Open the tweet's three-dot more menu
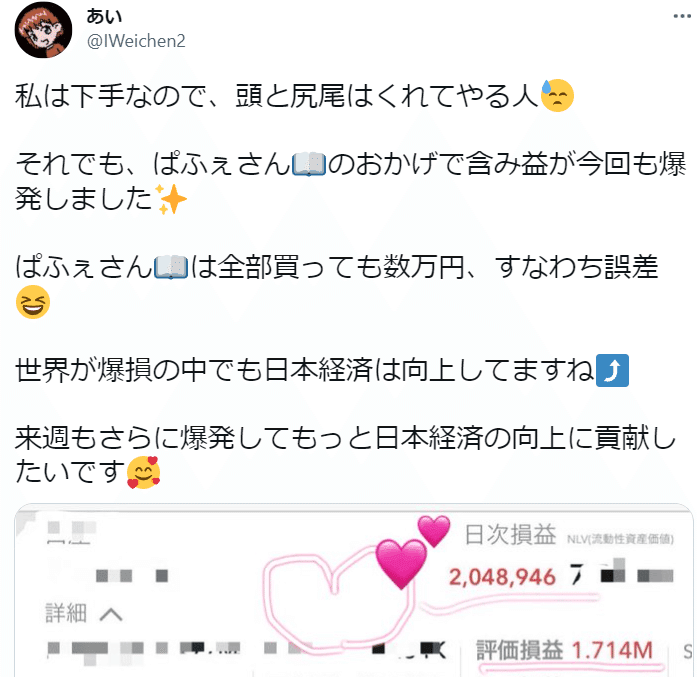 682,16
